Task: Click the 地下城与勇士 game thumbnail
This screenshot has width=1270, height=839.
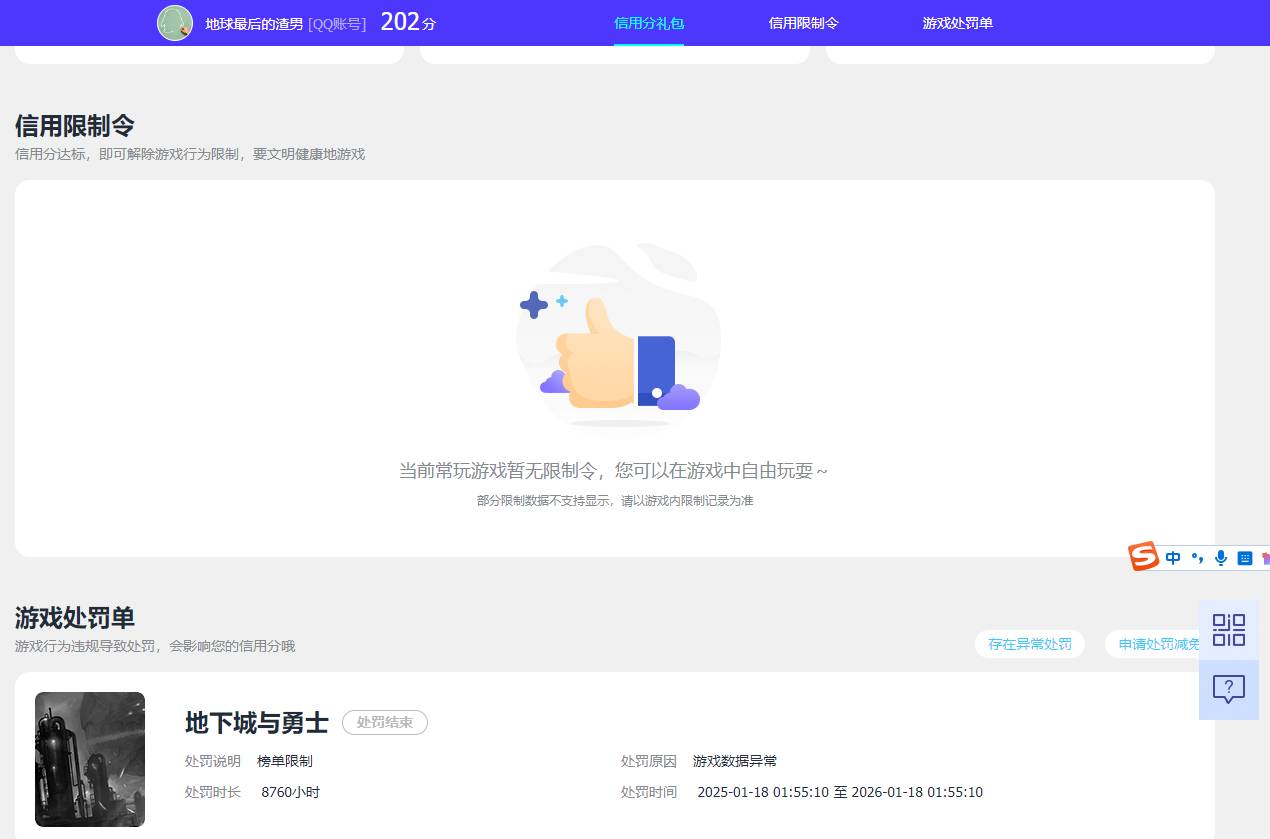Action: [89, 759]
